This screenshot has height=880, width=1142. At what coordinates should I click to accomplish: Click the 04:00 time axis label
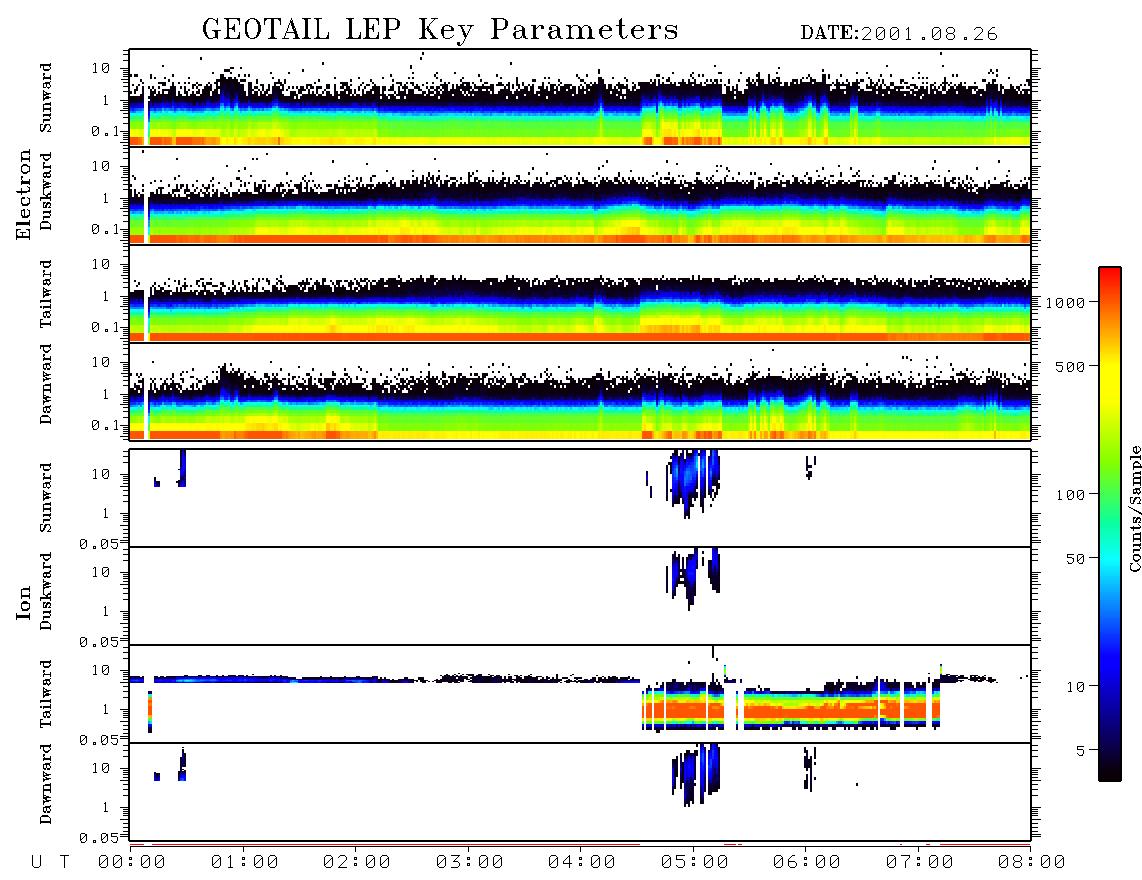[582, 863]
